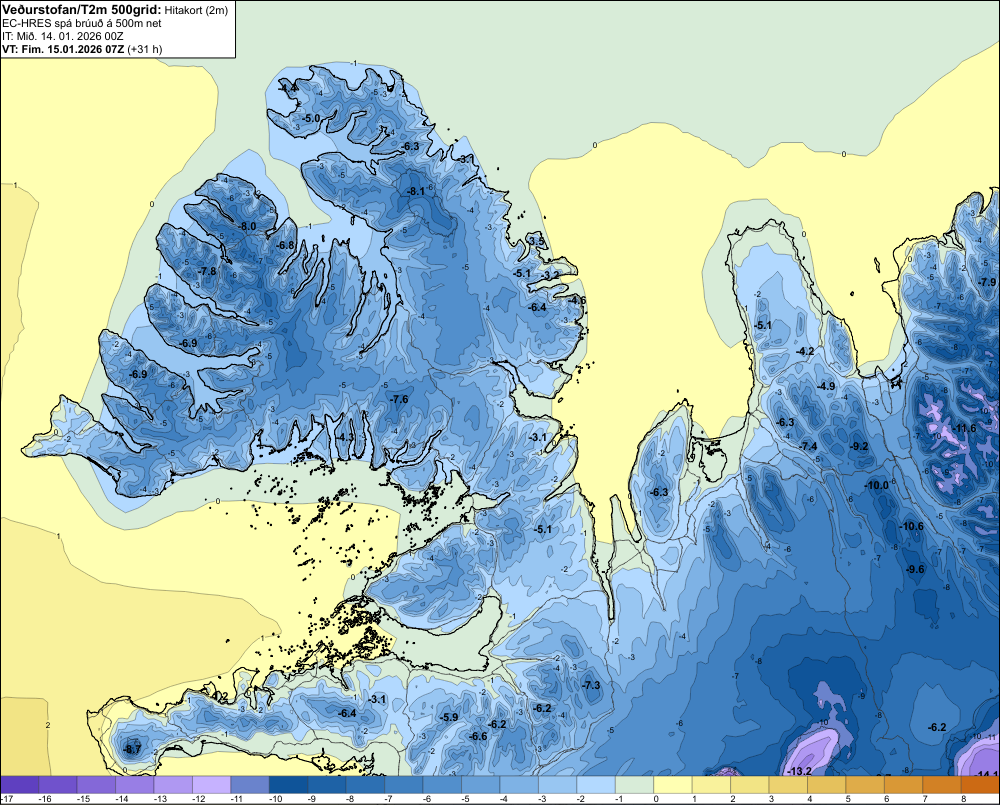Click the legend swatch between -6 and -5

coord(442,785)
